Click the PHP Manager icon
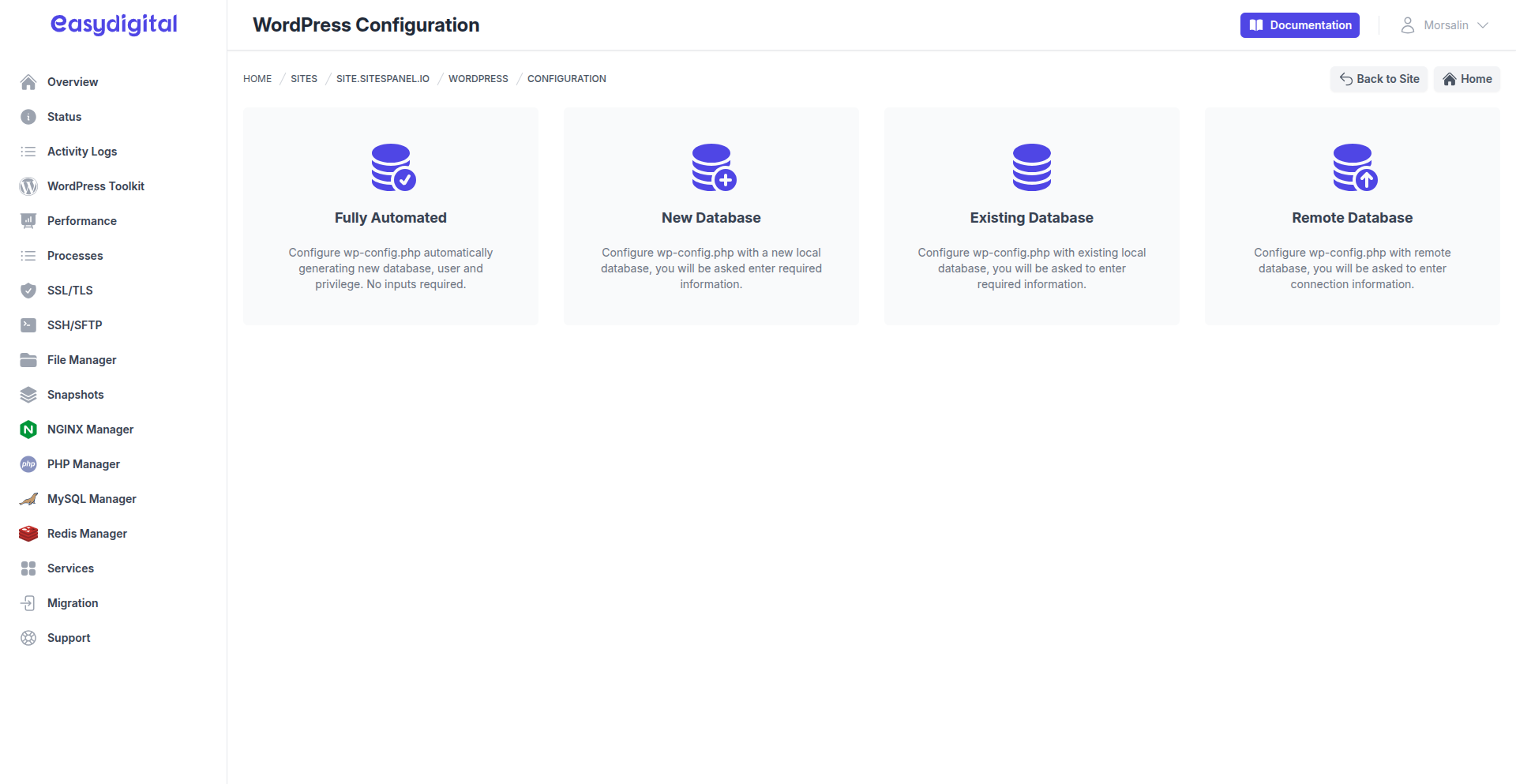Image resolution: width=1516 pixels, height=784 pixels. pyautogui.click(x=28, y=464)
